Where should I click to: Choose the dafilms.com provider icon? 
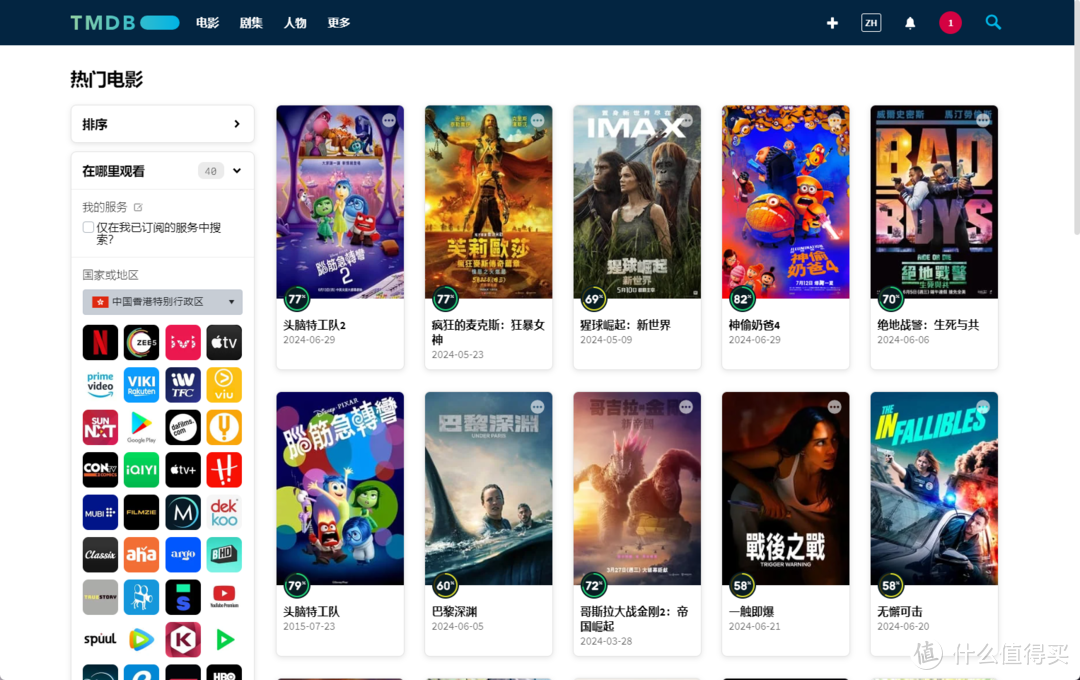(183, 427)
